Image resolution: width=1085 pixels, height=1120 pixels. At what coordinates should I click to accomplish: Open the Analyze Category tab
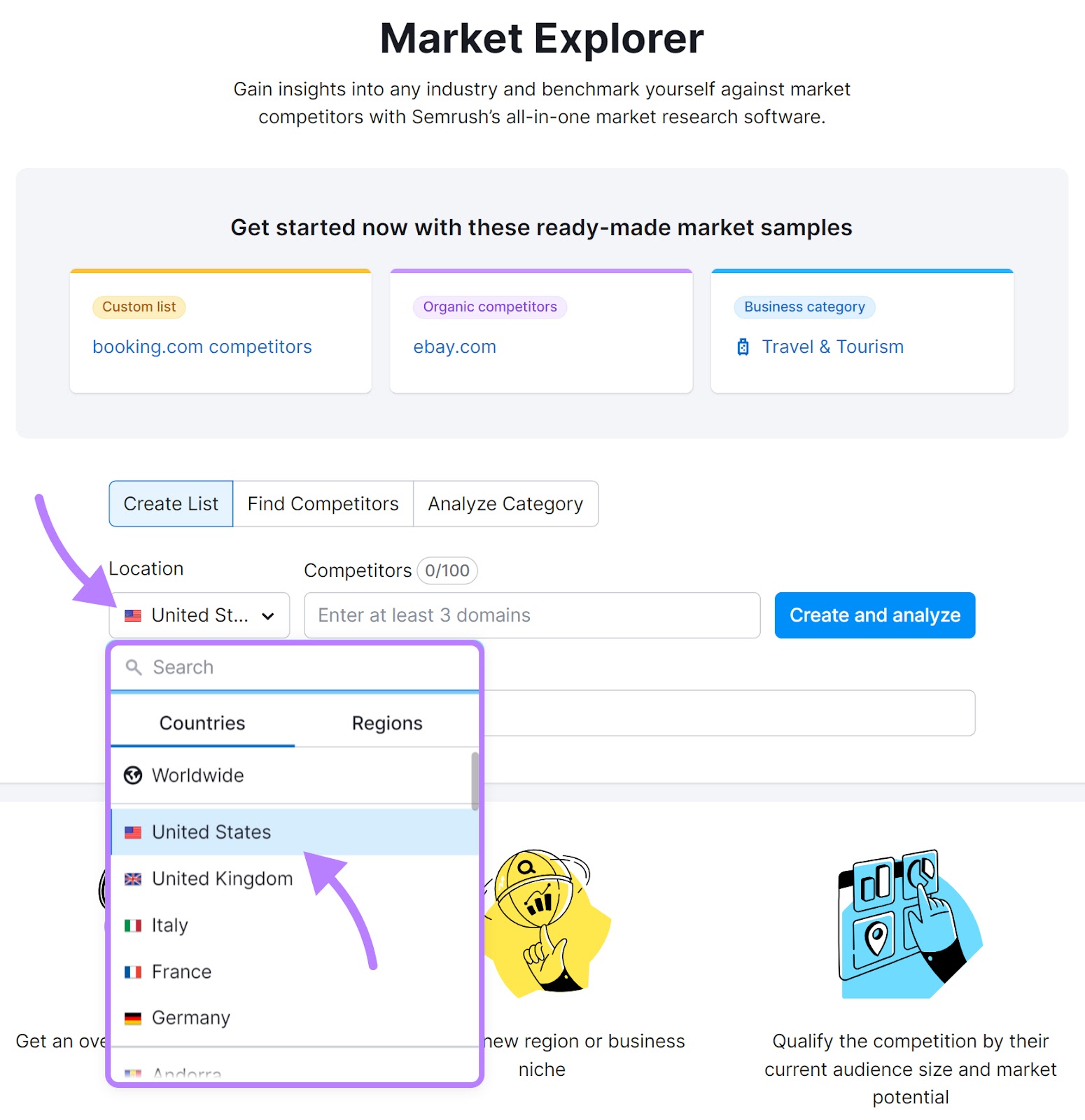(505, 503)
